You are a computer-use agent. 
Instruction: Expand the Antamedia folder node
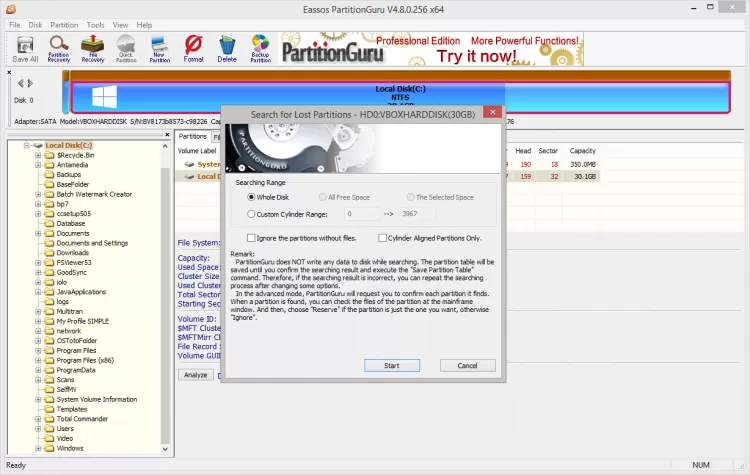point(38,165)
